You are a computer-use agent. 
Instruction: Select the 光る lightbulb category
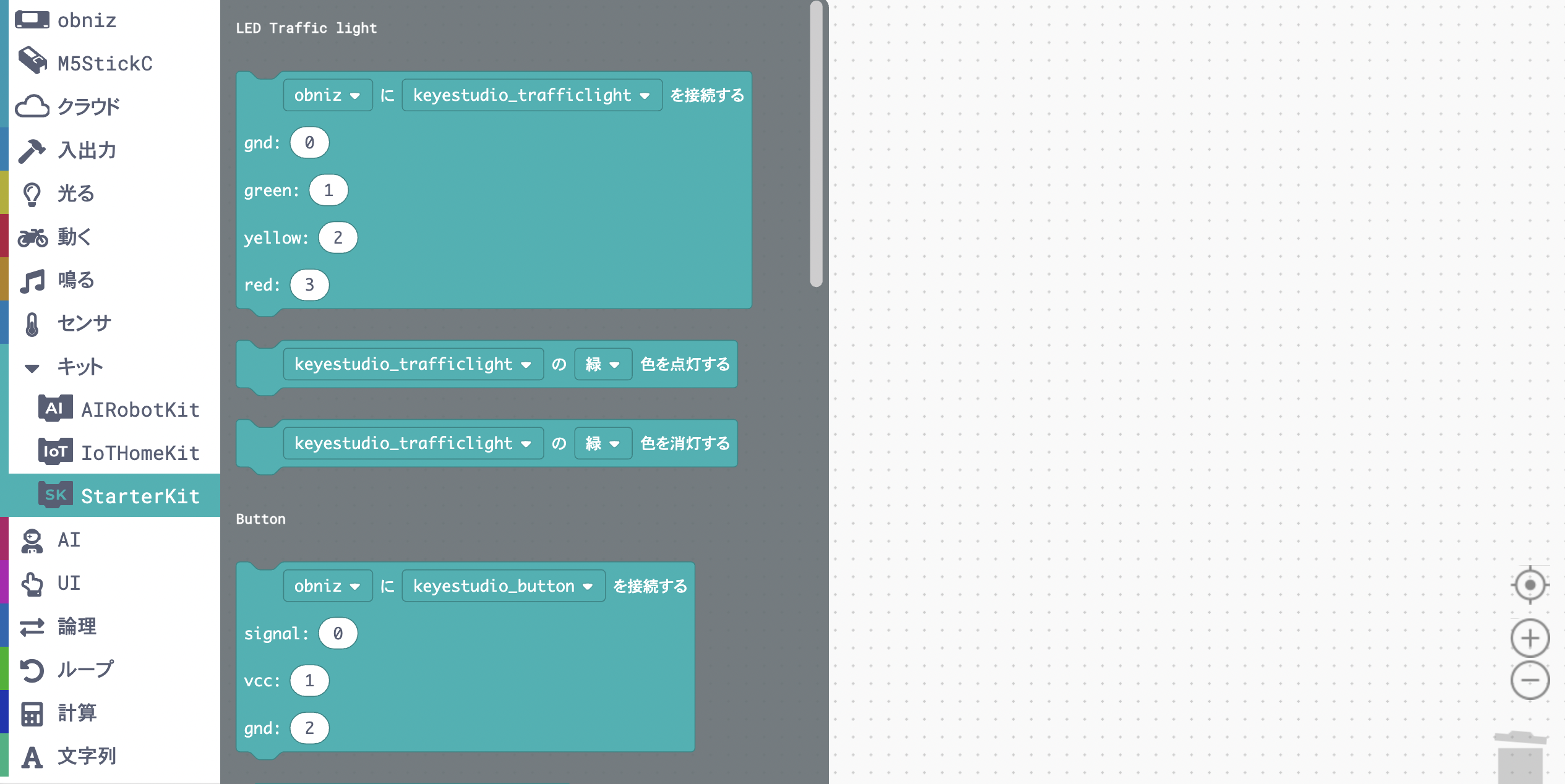[x=75, y=194]
